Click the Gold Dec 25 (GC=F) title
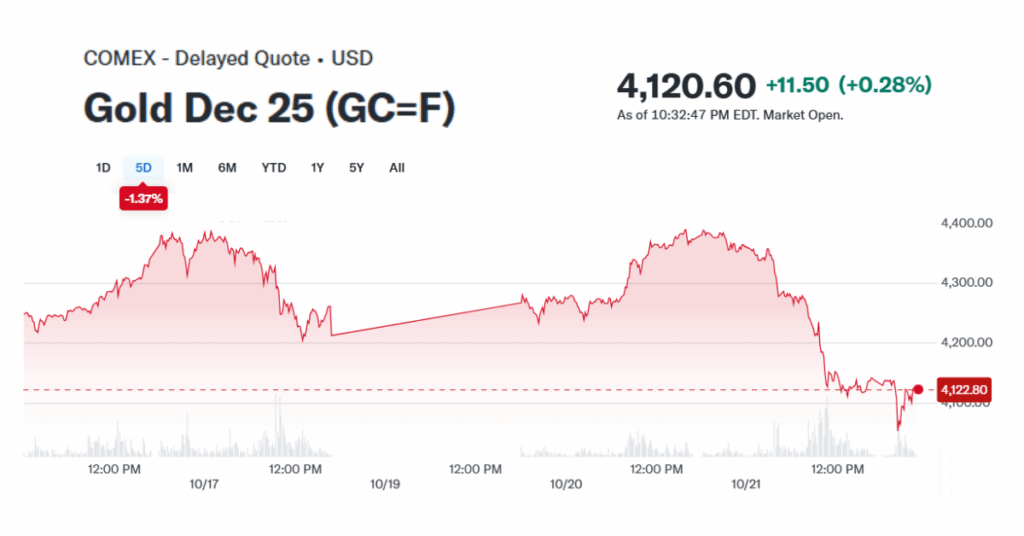Image resolution: width=1024 pixels, height=536 pixels. tap(269, 108)
